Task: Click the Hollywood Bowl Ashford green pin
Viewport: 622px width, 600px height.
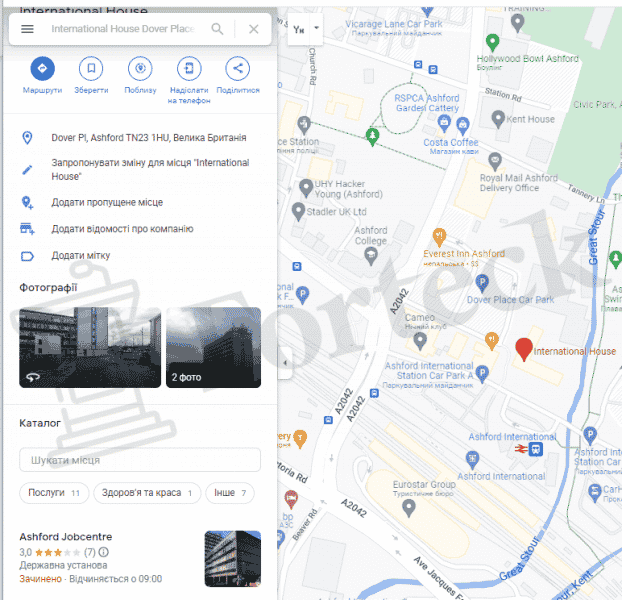Action: (x=492, y=42)
